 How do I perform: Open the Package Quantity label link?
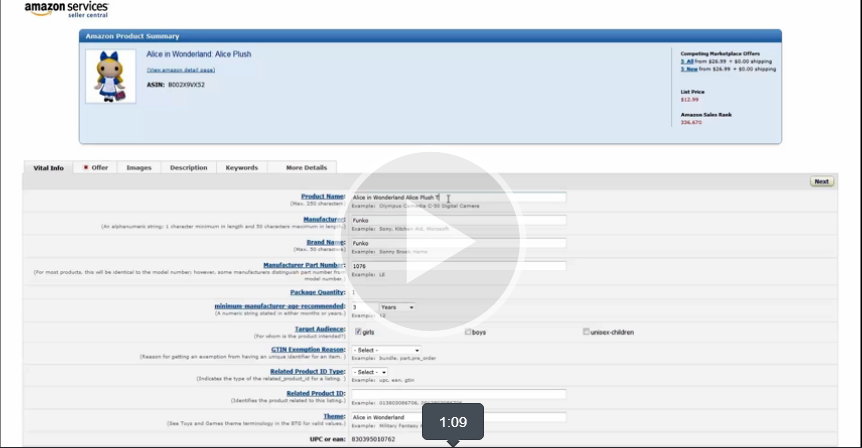(x=317, y=292)
